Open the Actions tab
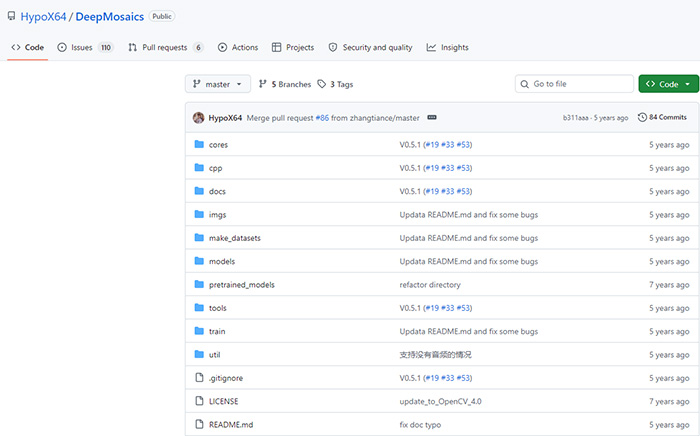Image resolution: width=700 pixels, height=436 pixels. point(238,47)
